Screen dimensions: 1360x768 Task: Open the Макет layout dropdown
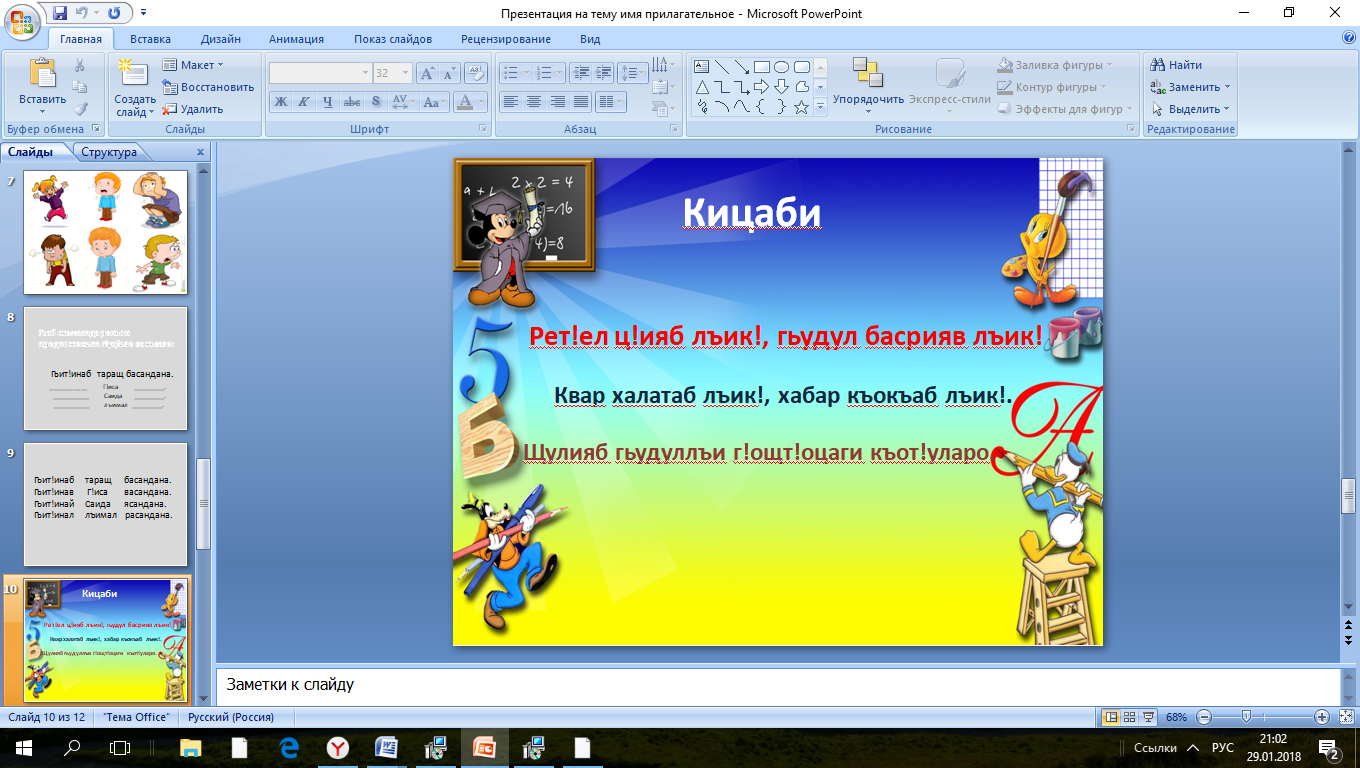click(x=193, y=65)
